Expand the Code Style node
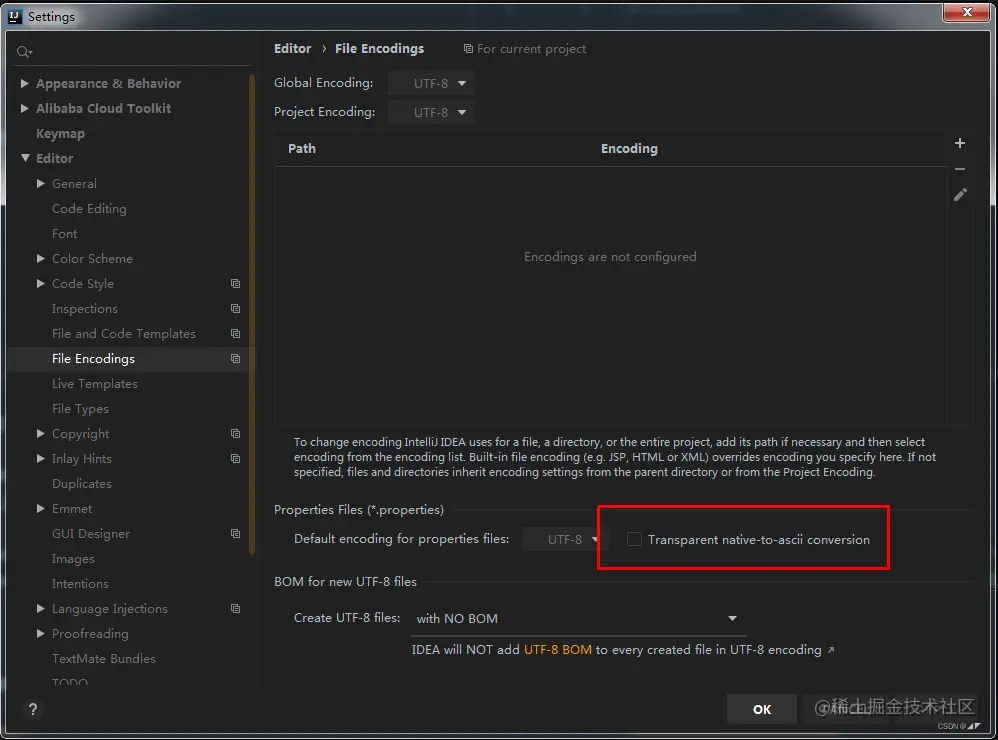The height and width of the screenshot is (740, 998). point(41,283)
